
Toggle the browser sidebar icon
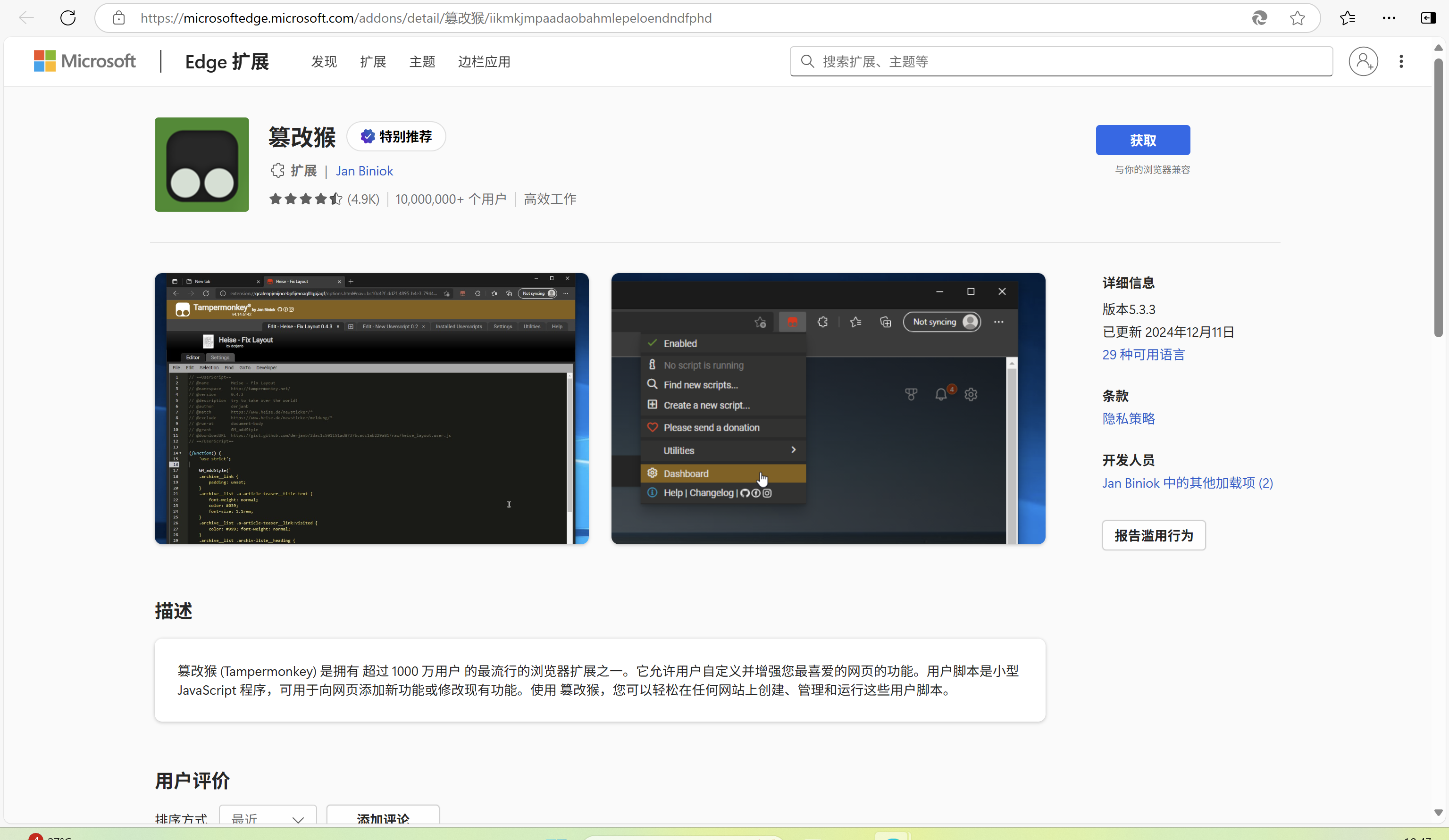(1428, 18)
